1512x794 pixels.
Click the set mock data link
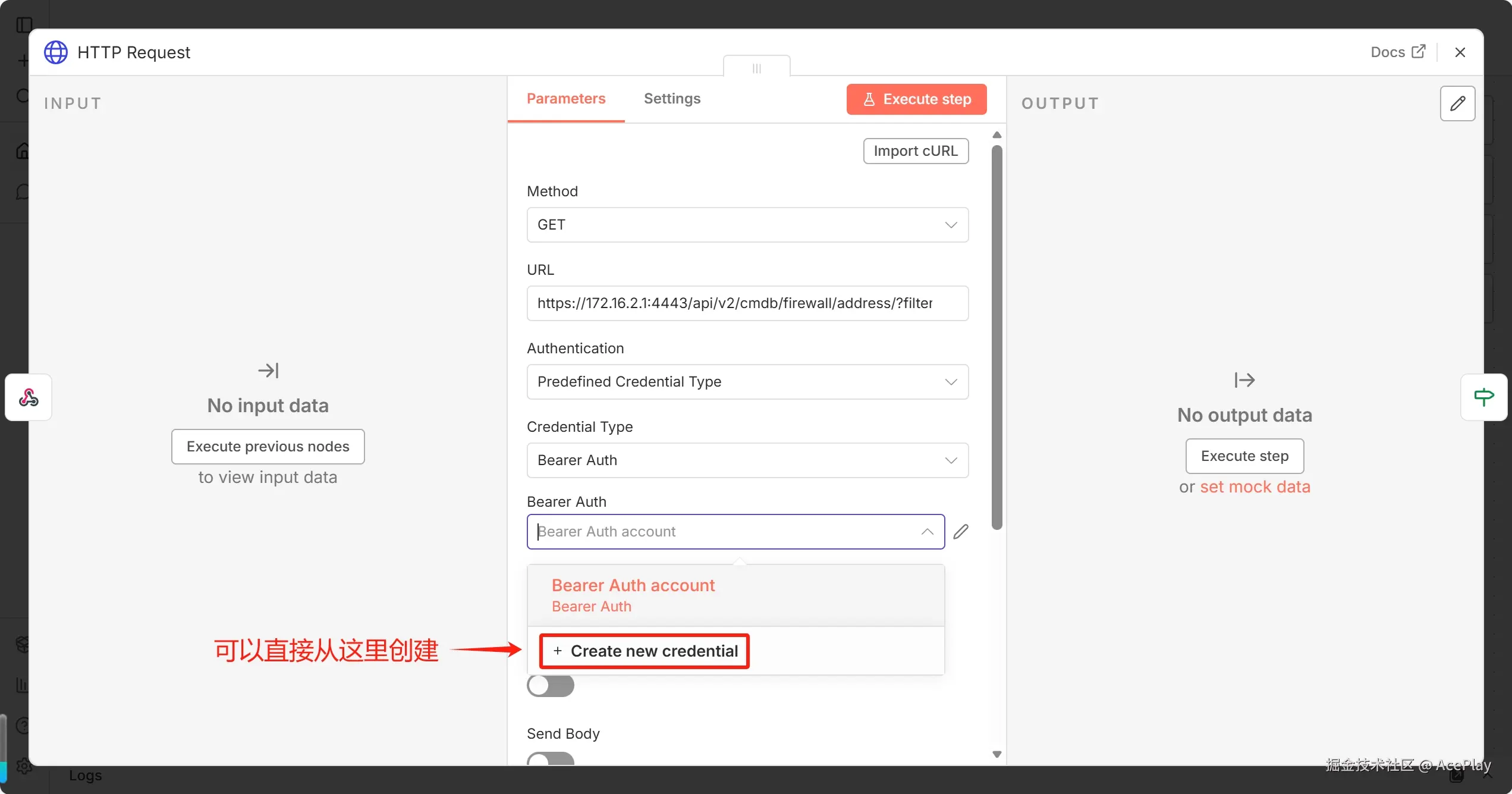pyautogui.click(x=1255, y=487)
